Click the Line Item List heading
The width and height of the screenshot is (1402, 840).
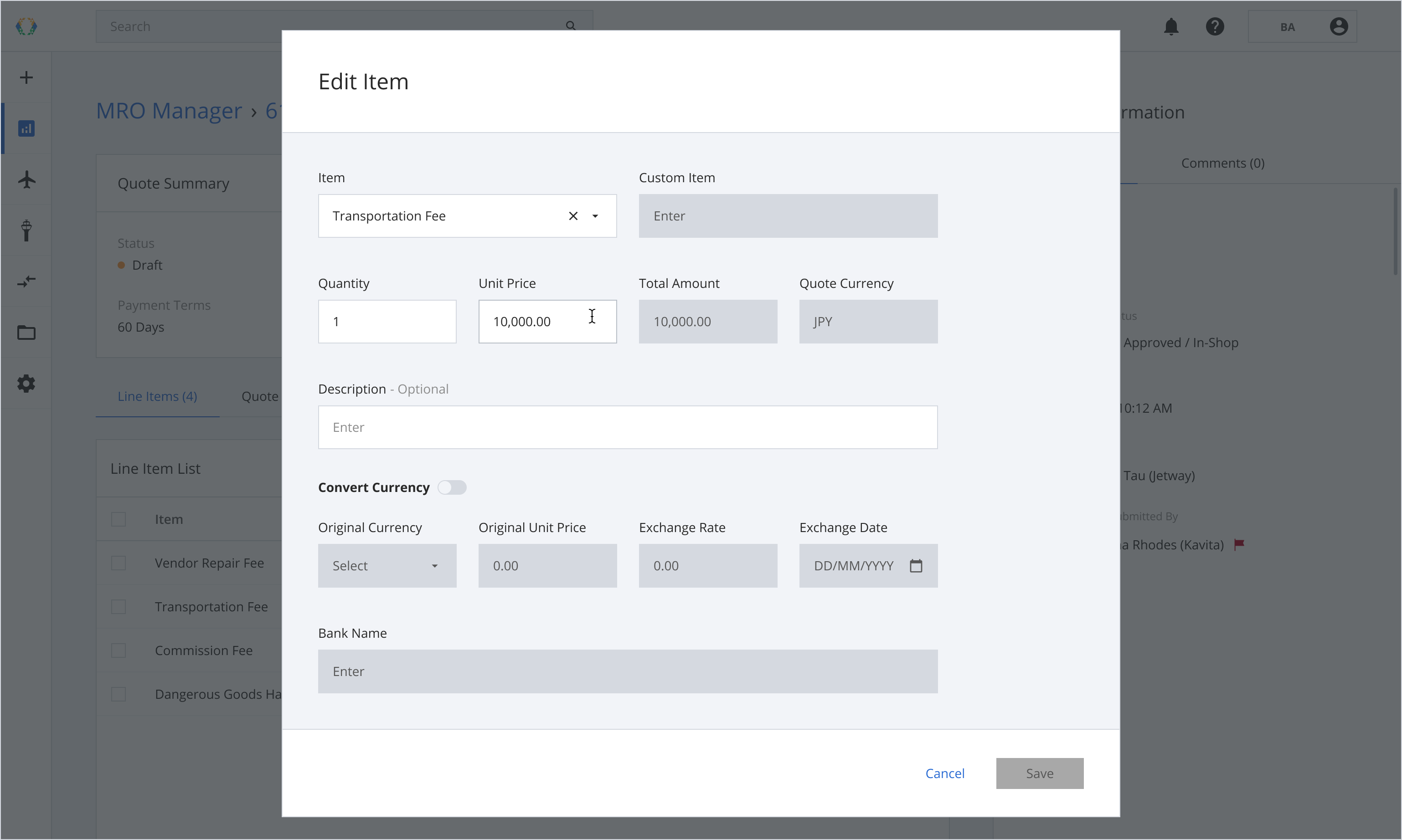155,469
